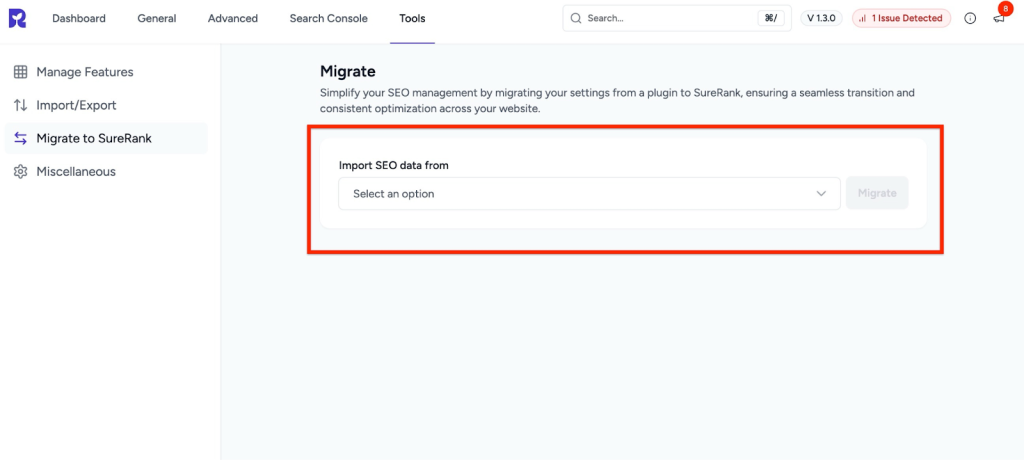Click the Manage Features grid icon
The width and height of the screenshot is (1024, 460).
21,72
